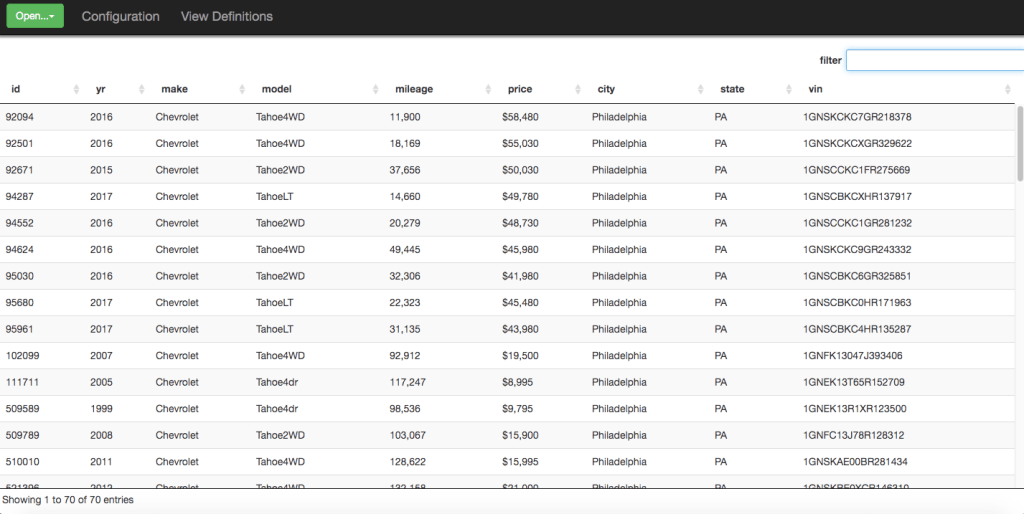Viewport: 1024px width, 514px height.
Task: Click the mileage header label
Action: pos(414,89)
